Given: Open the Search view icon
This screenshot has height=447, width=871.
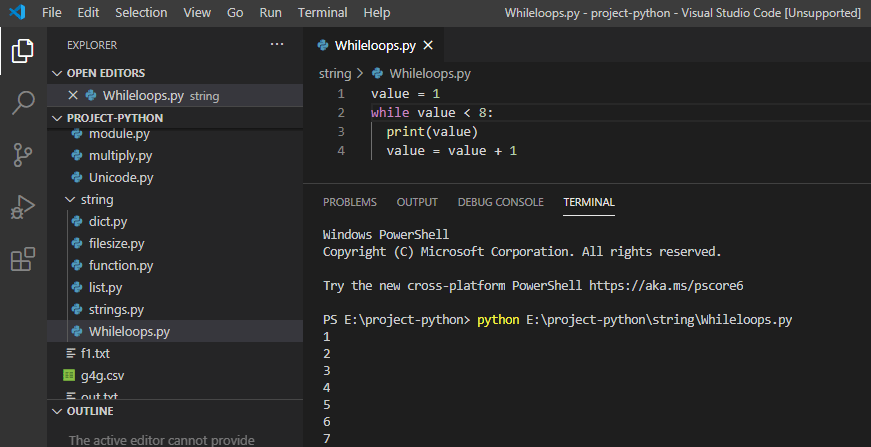Looking at the screenshot, I should [23, 103].
